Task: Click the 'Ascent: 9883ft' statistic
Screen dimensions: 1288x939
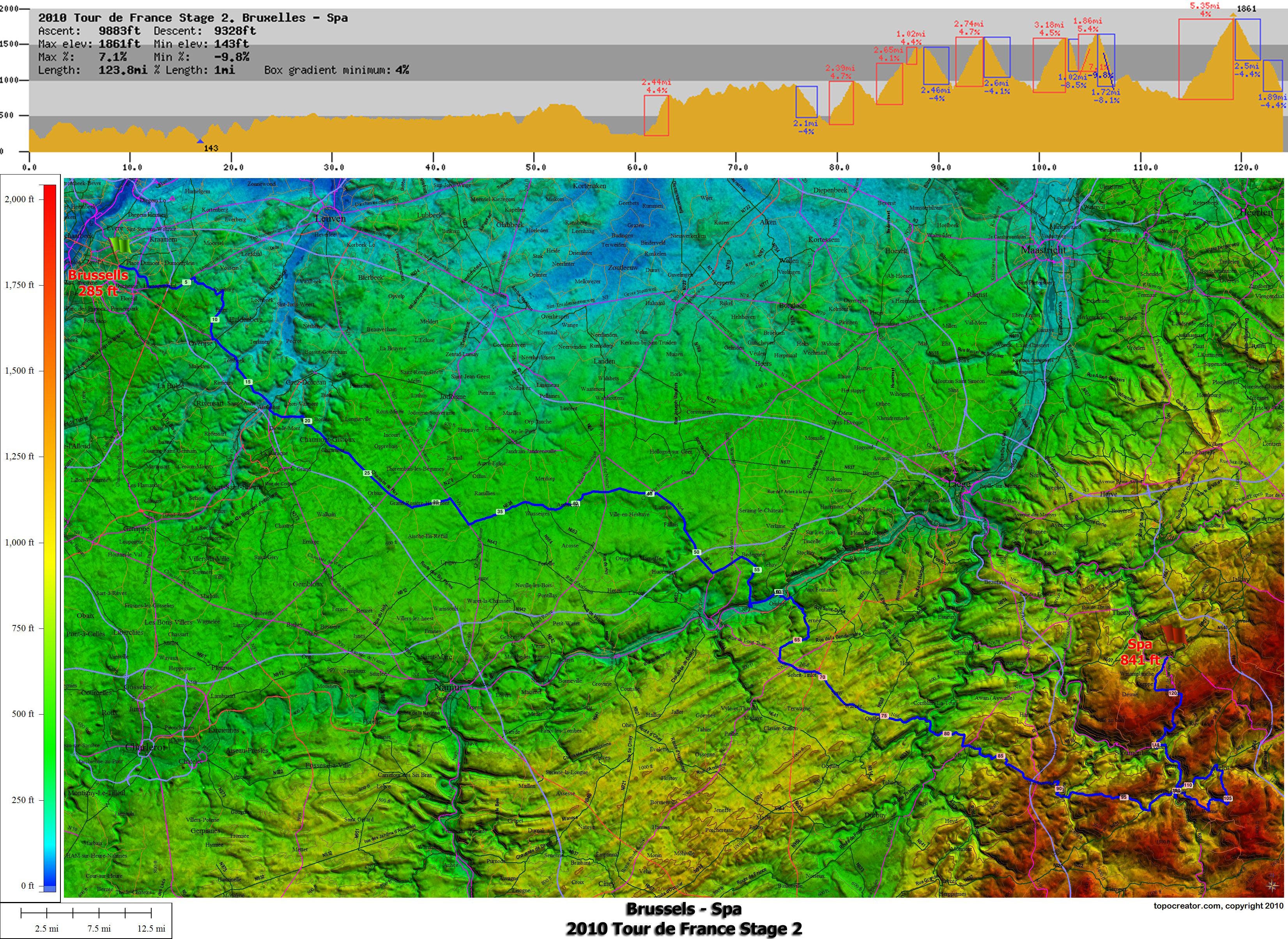Action: [89, 31]
